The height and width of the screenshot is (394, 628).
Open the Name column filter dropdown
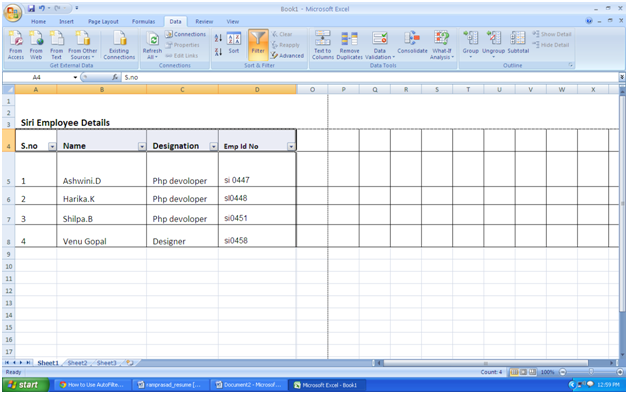142,147
